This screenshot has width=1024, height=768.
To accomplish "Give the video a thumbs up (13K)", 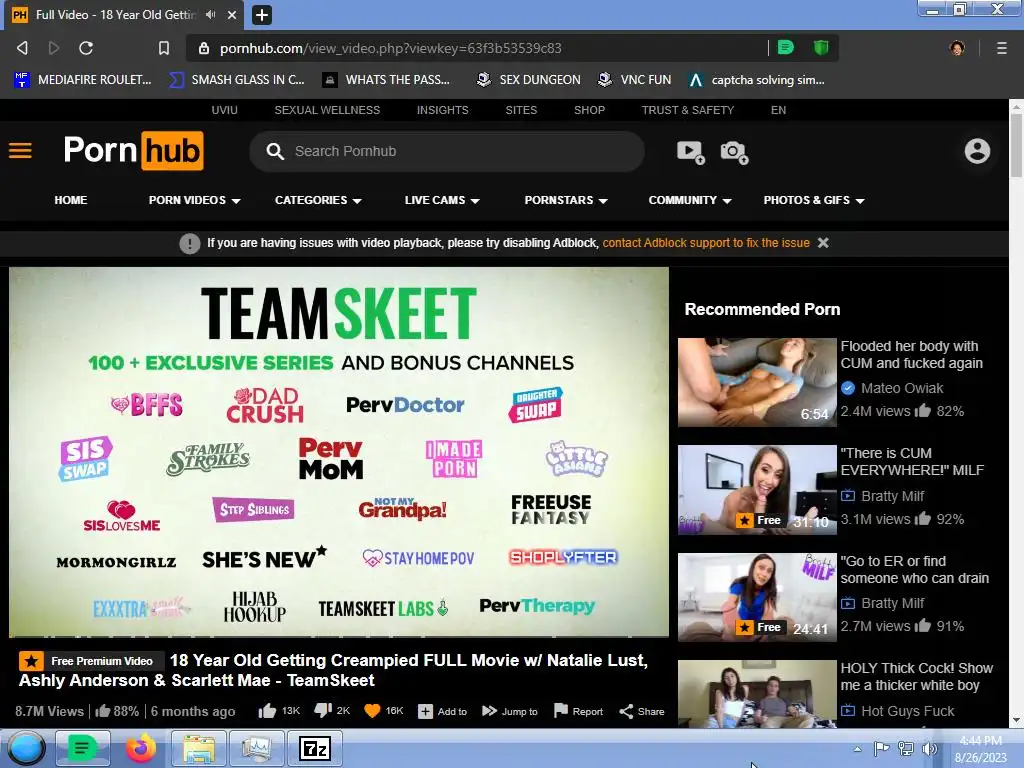I will [279, 711].
